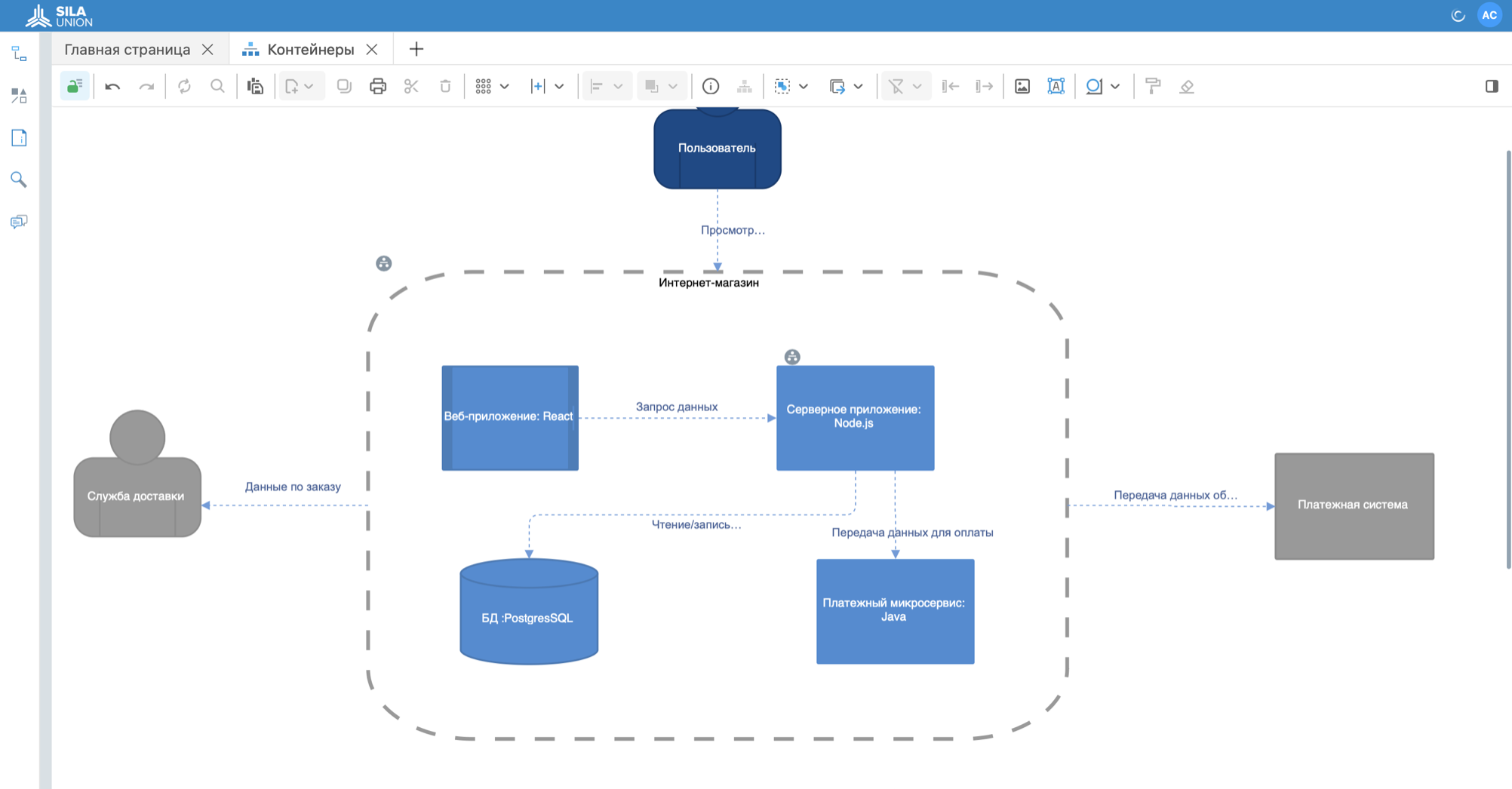Select the text box insert tool
Image resolution: width=1512 pixels, height=789 pixels.
pyautogui.click(x=1056, y=87)
